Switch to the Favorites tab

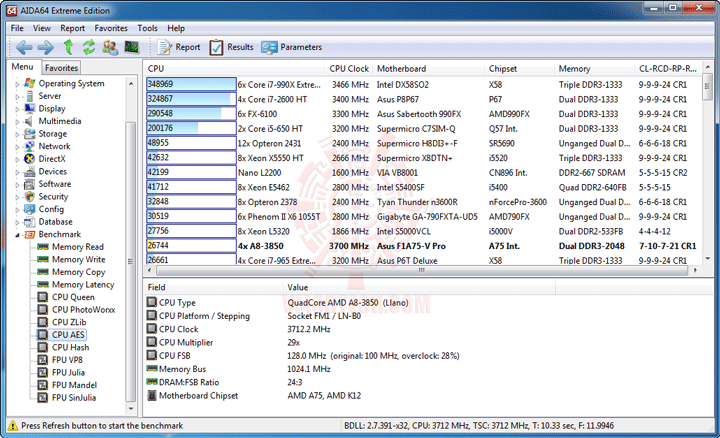61,67
